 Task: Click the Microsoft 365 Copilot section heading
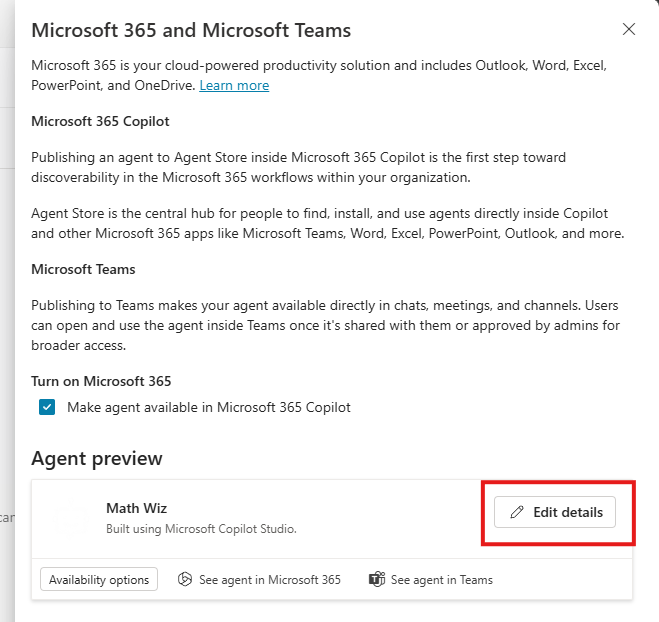click(x=100, y=121)
